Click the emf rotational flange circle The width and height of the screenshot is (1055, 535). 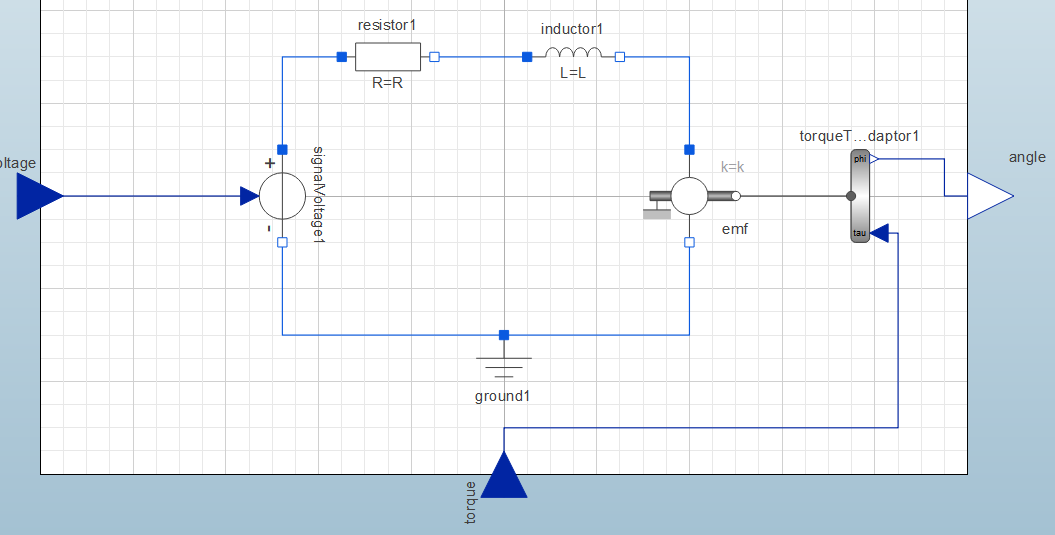[736, 196]
